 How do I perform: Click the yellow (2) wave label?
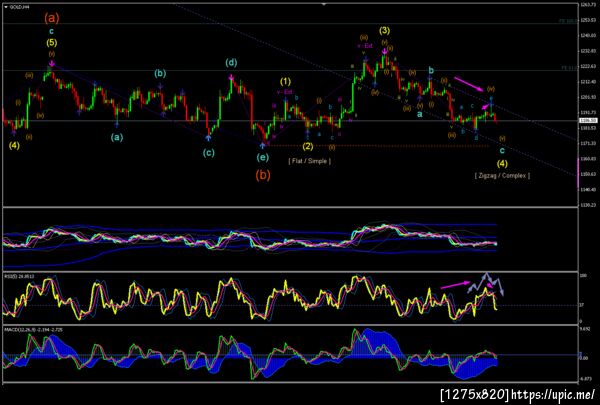[x=308, y=146]
